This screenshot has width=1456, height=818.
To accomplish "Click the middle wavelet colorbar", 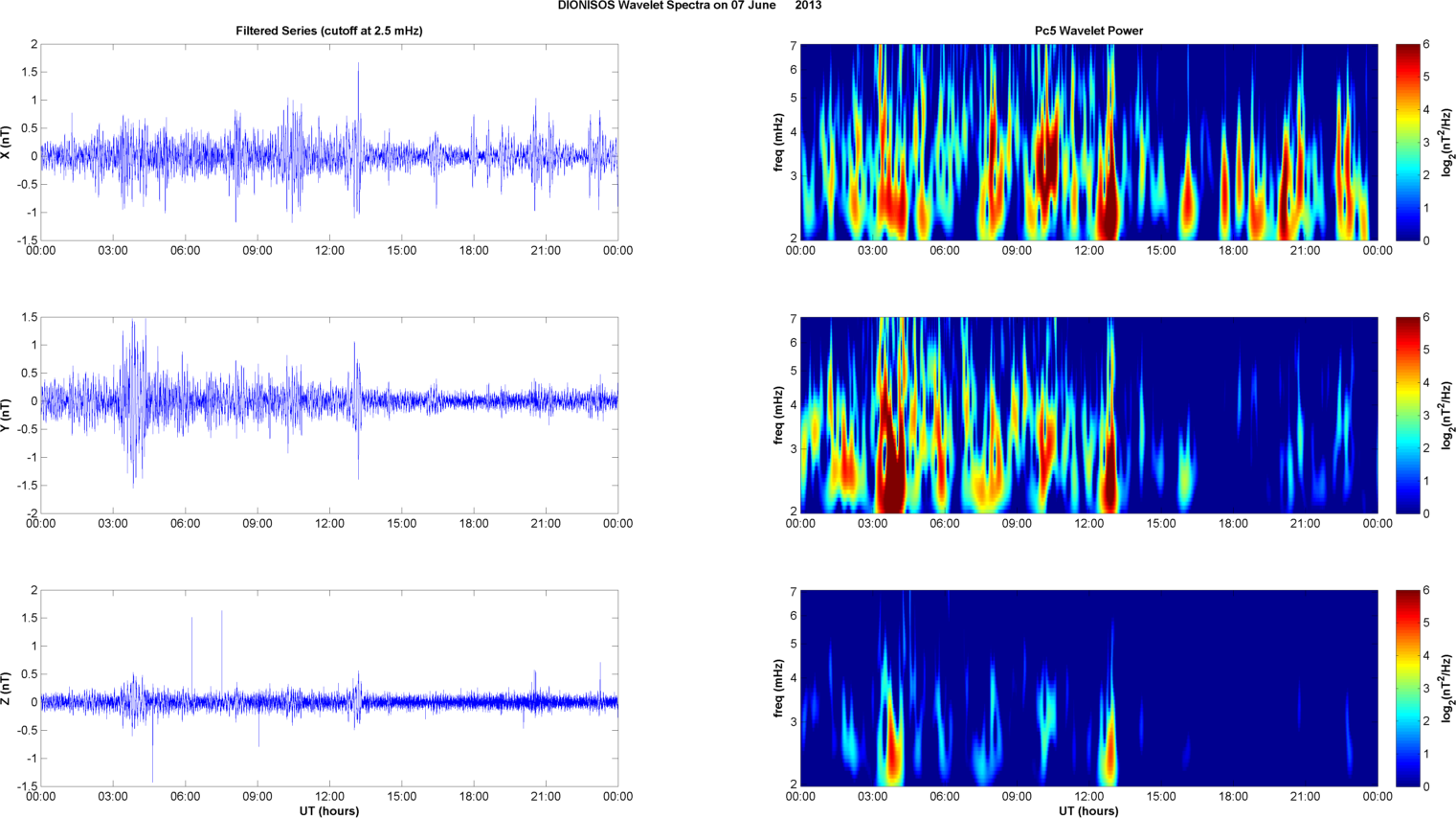I will [x=1407, y=415].
